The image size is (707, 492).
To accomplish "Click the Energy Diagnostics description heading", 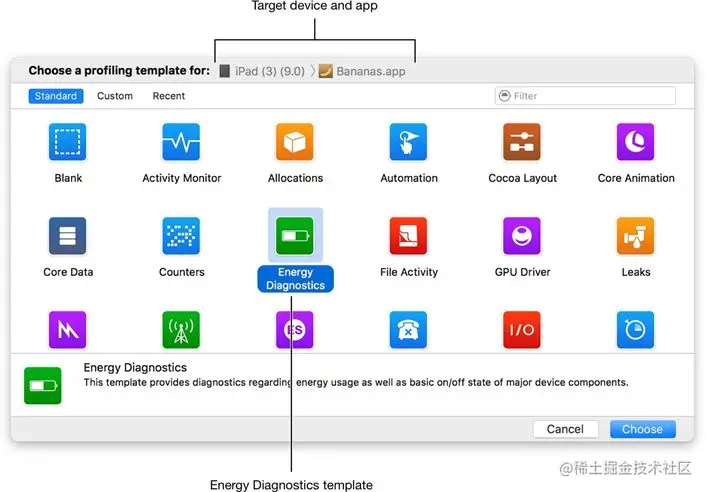I will (x=135, y=368).
